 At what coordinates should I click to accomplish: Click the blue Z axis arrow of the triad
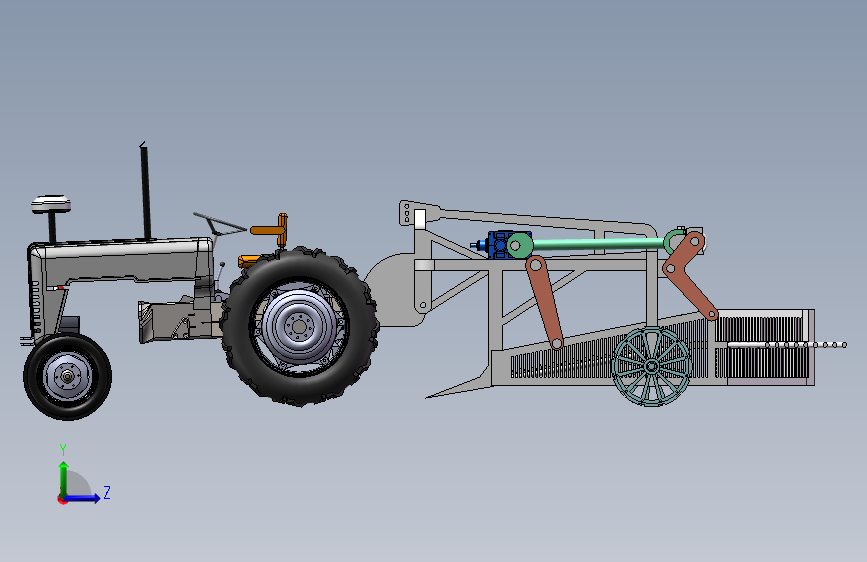click(83, 498)
